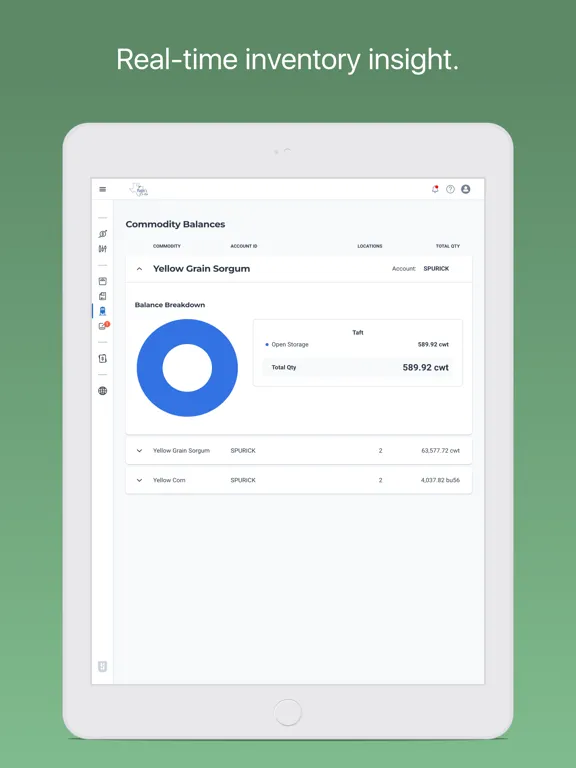Viewport: 576px width, 768px height.
Task: Click the 63,577.72 cwt quantity
Action: 440,451
